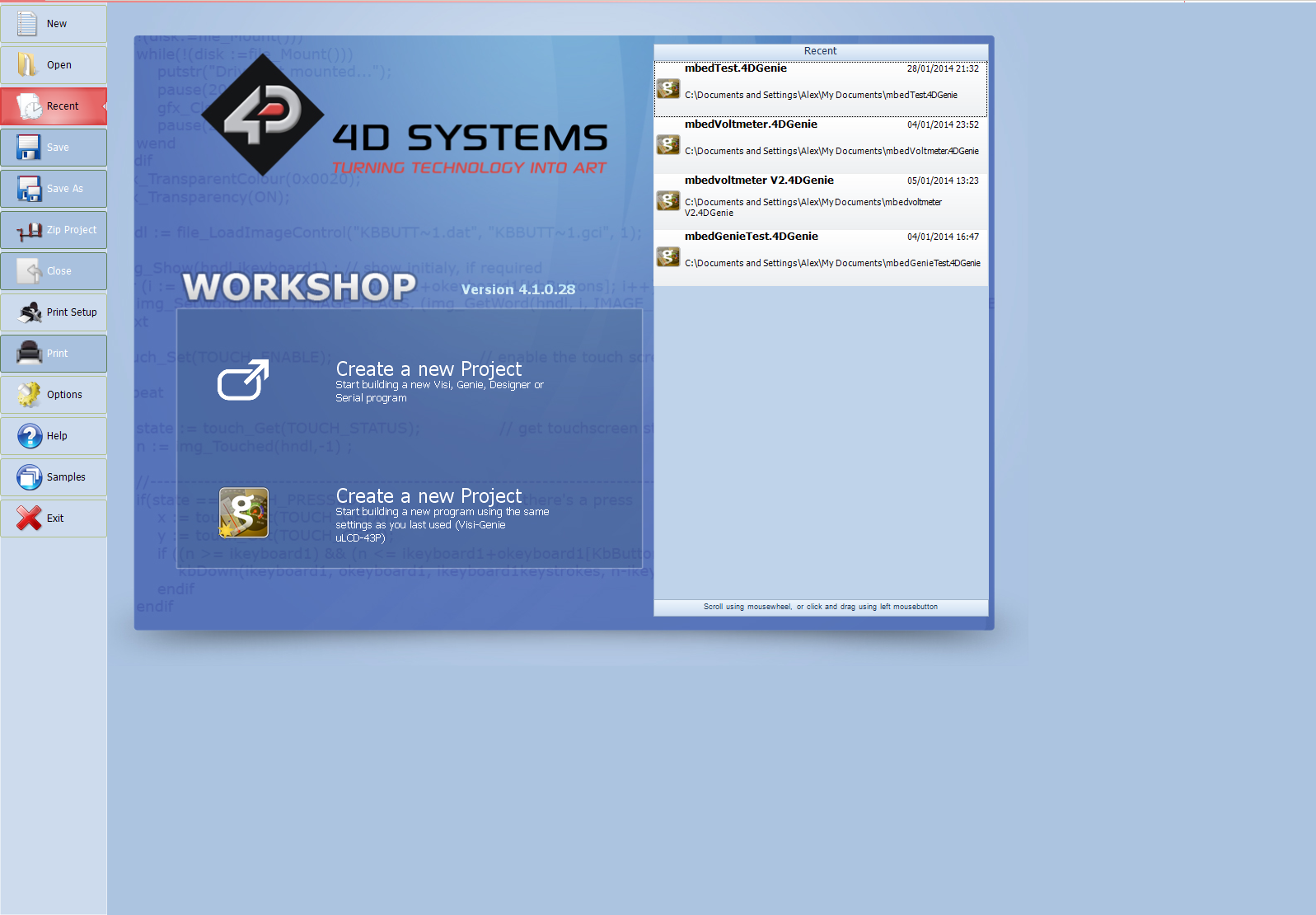Click the Print printer icon
The height and width of the screenshot is (915, 1316).
tap(29, 353)
